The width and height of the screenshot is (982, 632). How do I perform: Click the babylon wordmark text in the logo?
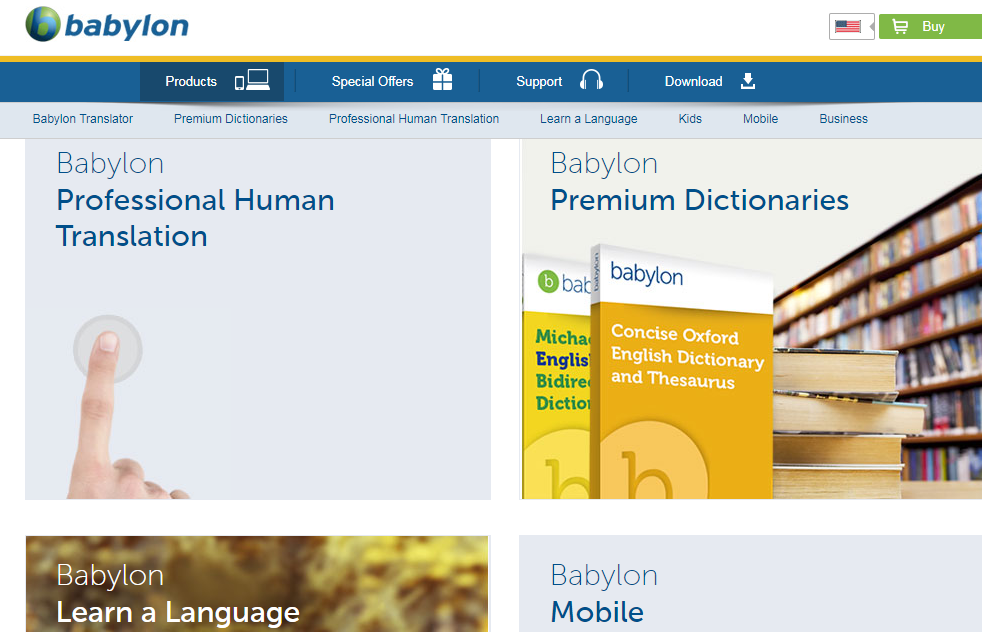pos(127,26)
